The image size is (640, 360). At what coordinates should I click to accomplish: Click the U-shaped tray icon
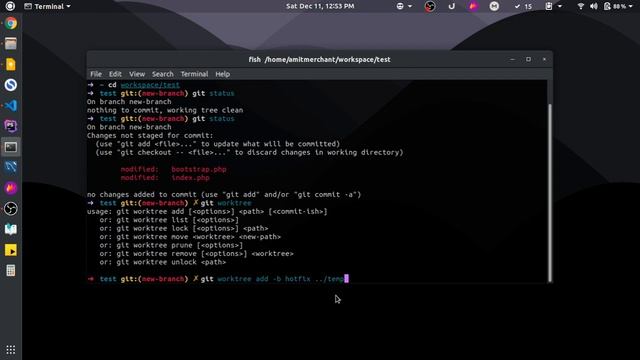tap(451, 6)
